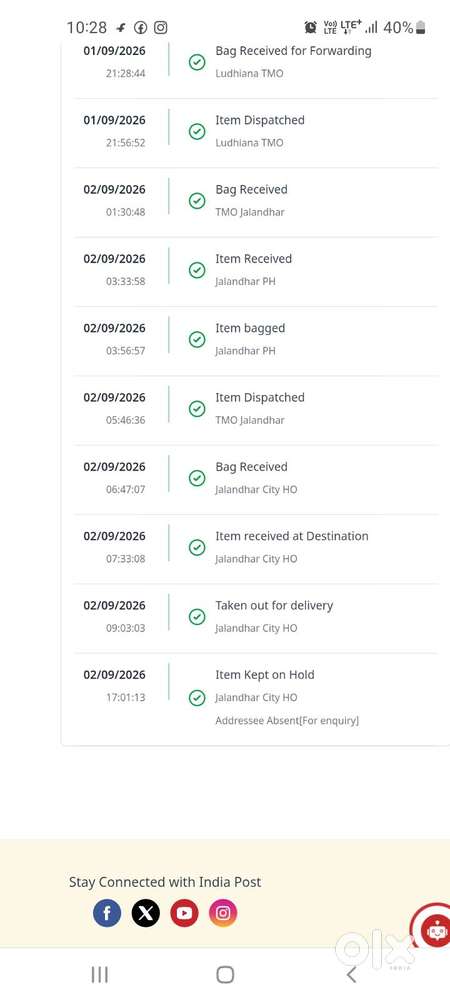Tap the Android home button
The height and width of the screenshot is (1000, 450).
225,974
